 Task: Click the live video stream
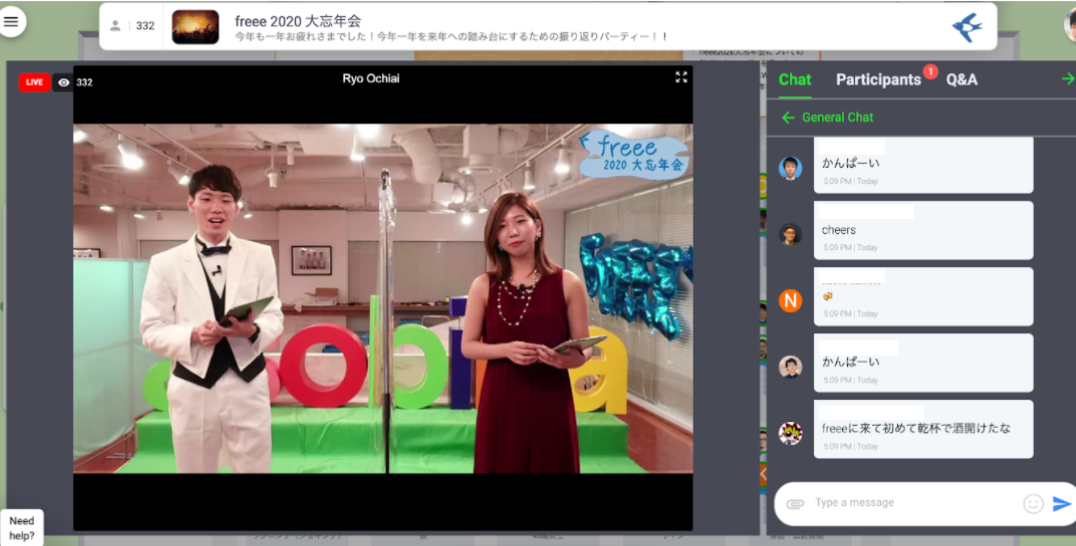coord(383,298)
